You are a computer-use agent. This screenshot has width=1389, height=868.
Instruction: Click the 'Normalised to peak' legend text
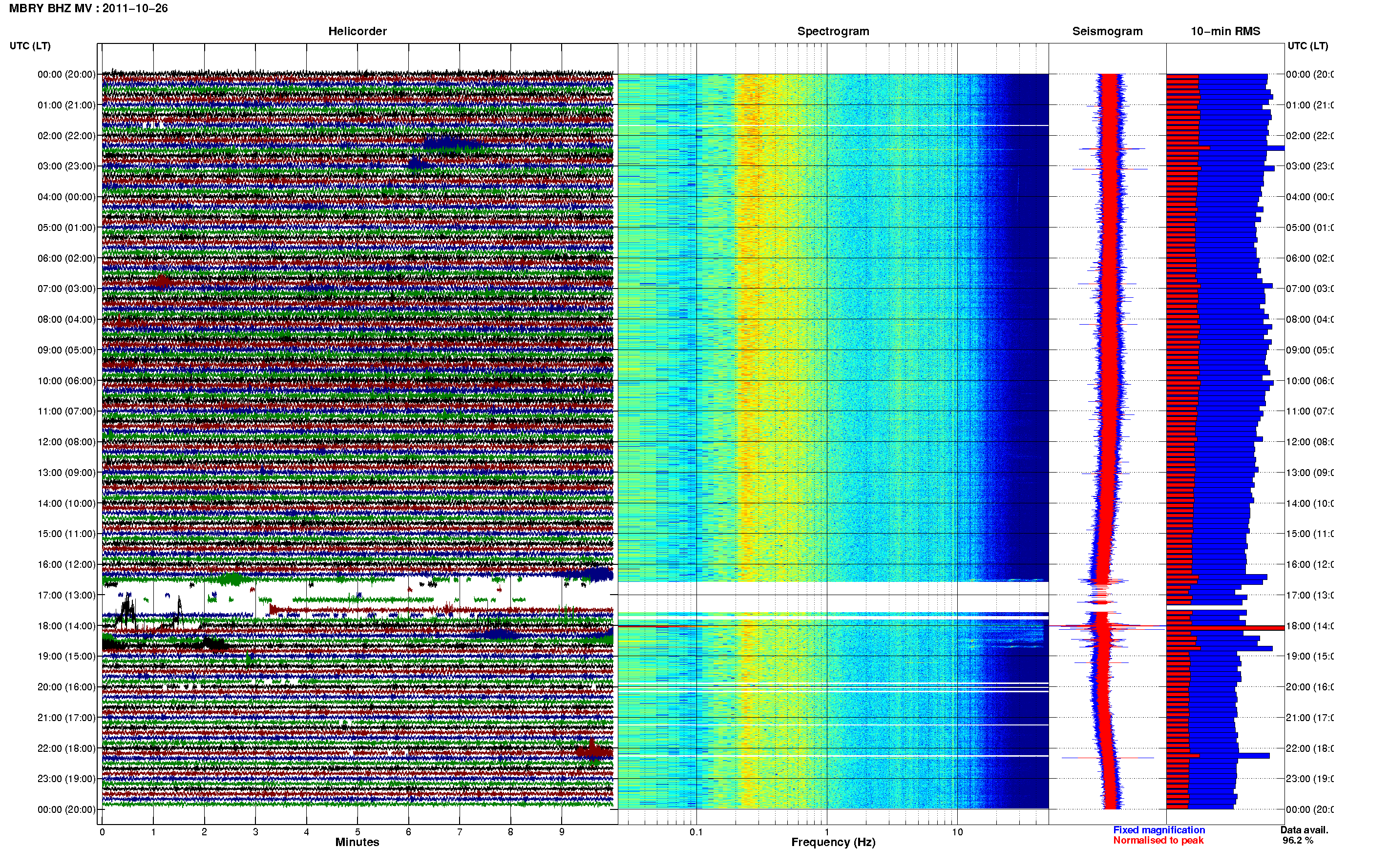click(1158, 841)
